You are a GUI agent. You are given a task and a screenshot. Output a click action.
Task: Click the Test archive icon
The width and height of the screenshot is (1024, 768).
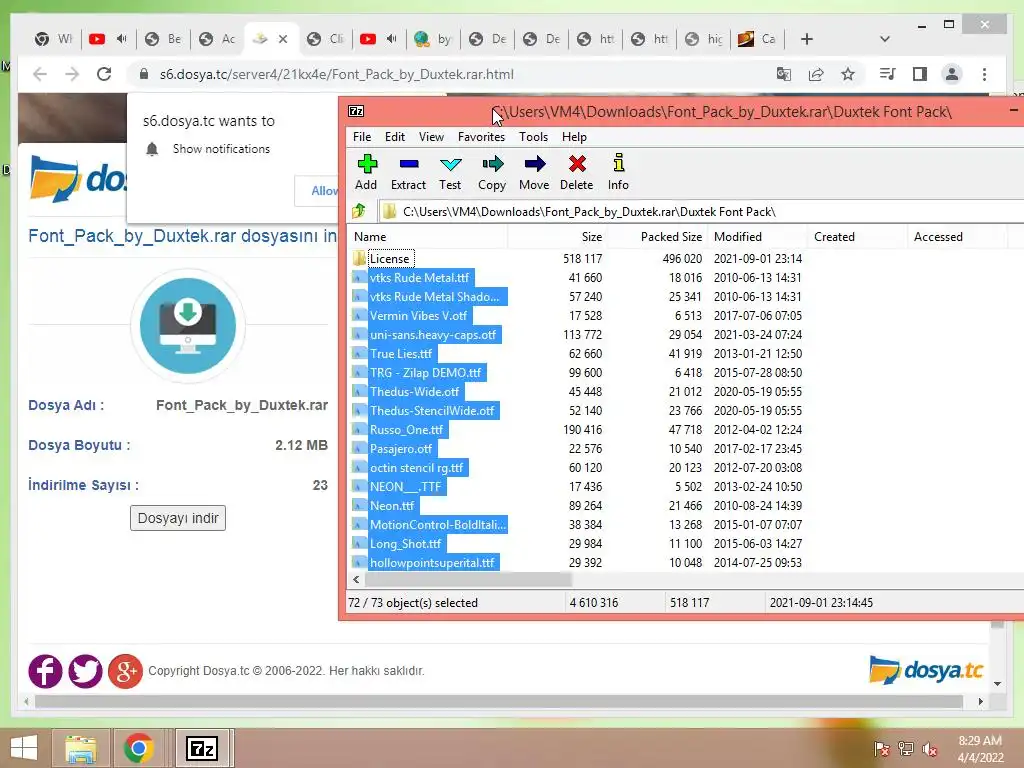[450, 172]
